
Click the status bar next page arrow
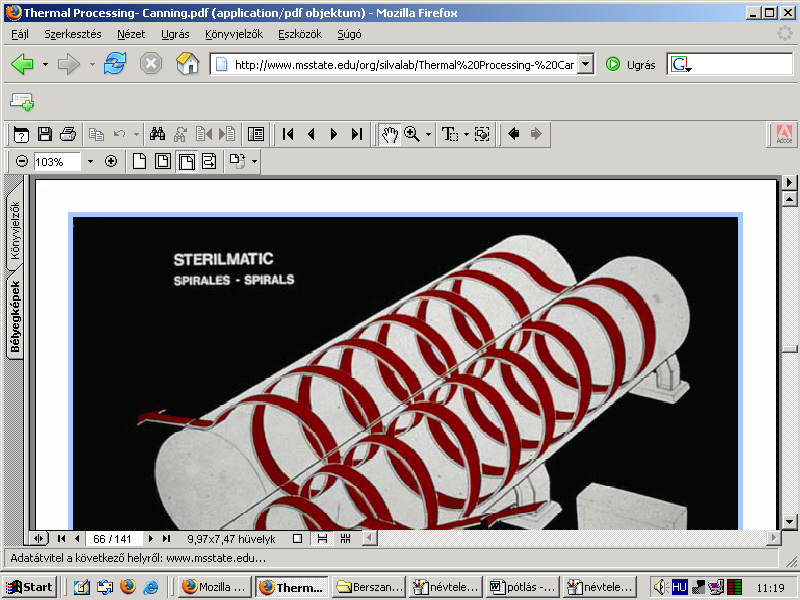(x=151, y=538)
